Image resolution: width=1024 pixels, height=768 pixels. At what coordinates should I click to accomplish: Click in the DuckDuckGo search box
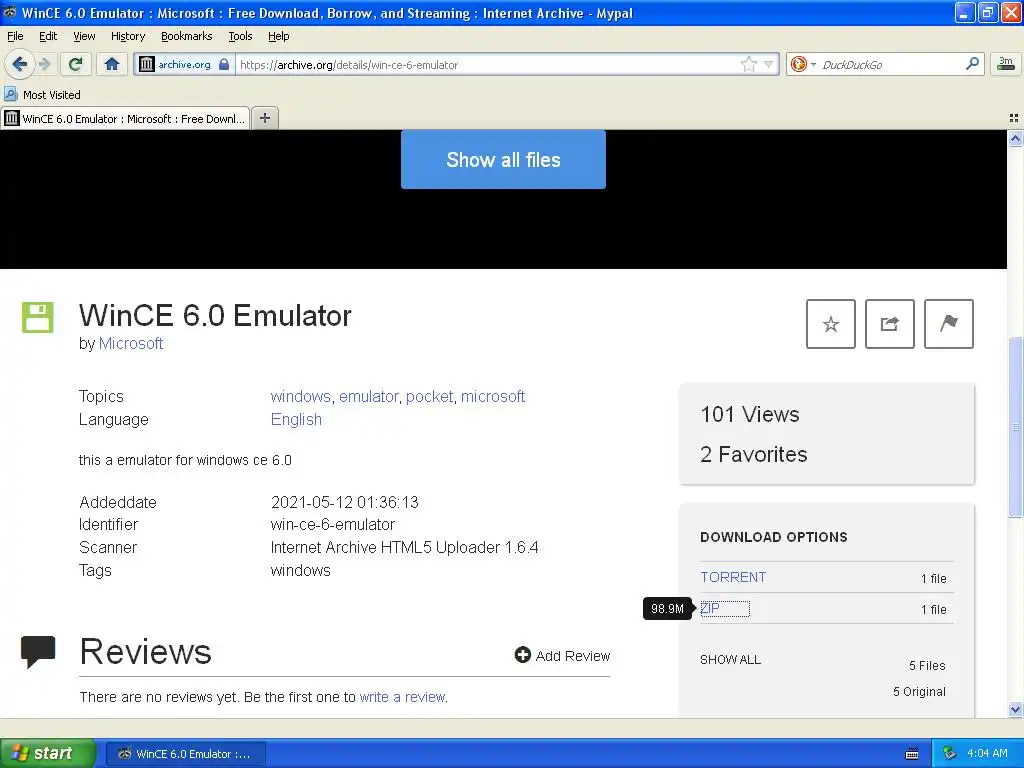point(890,64)
